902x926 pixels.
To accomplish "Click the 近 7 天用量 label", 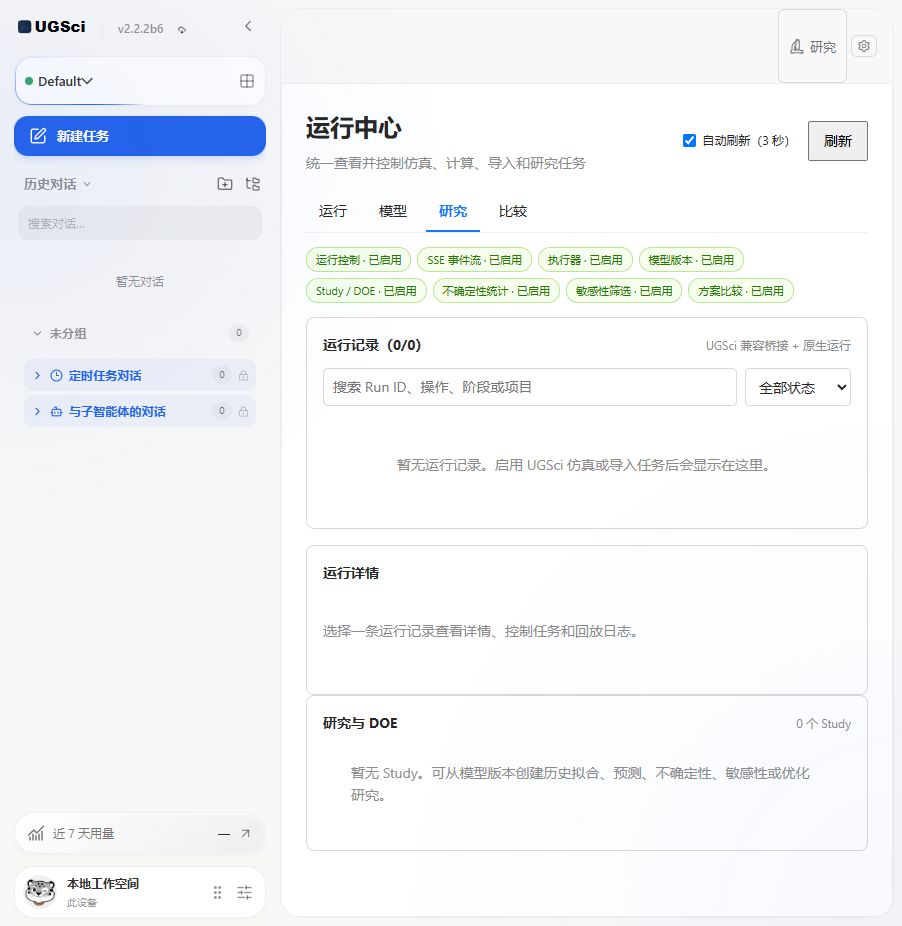I will pos(83,834).
